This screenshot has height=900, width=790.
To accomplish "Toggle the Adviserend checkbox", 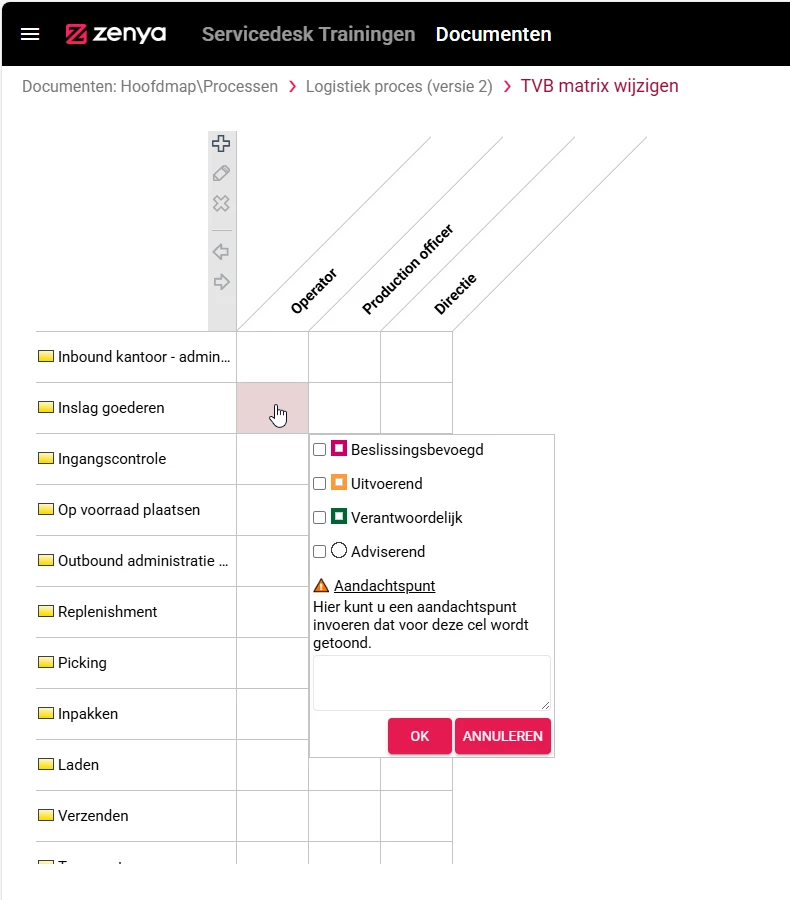I will (x=320, y=552).
